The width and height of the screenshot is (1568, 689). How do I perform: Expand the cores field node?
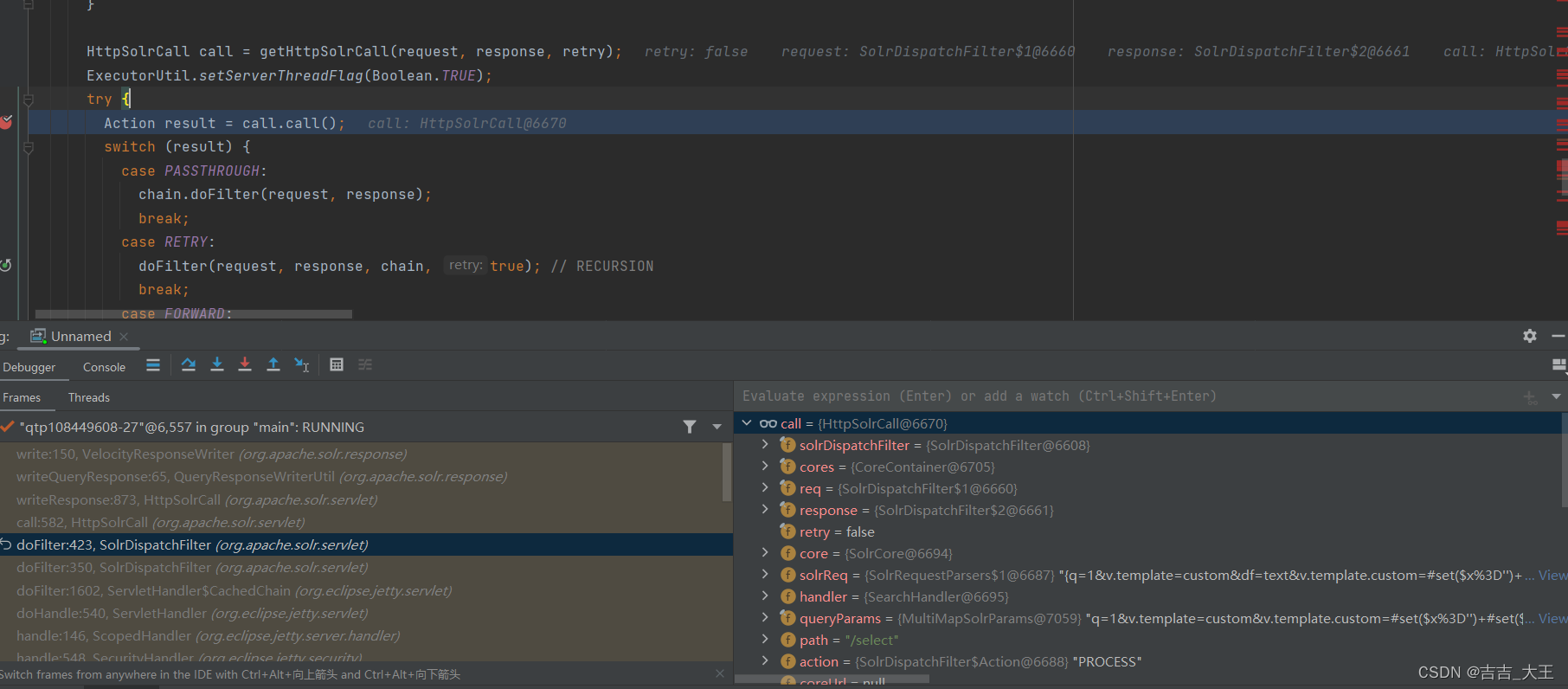pyautogui.click(x=765, y=467)
